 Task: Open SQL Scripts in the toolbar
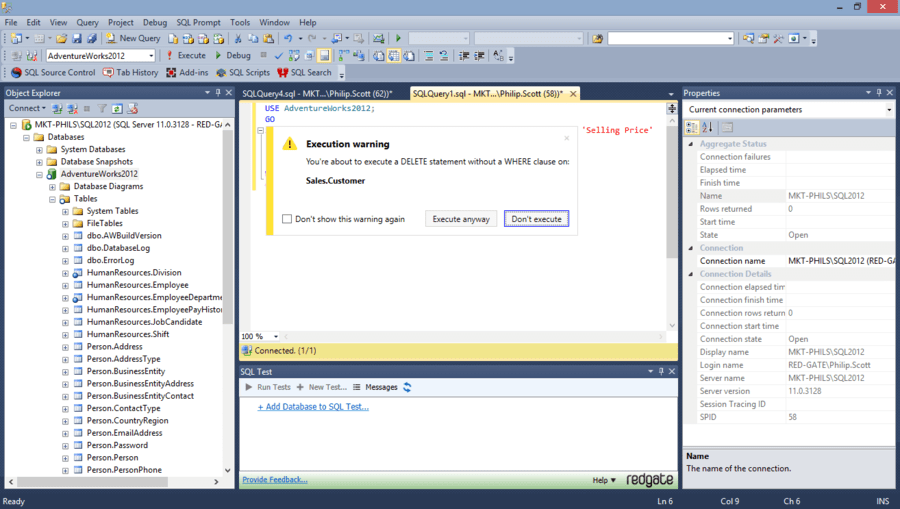pyautogui.click(x=243, y=73)
